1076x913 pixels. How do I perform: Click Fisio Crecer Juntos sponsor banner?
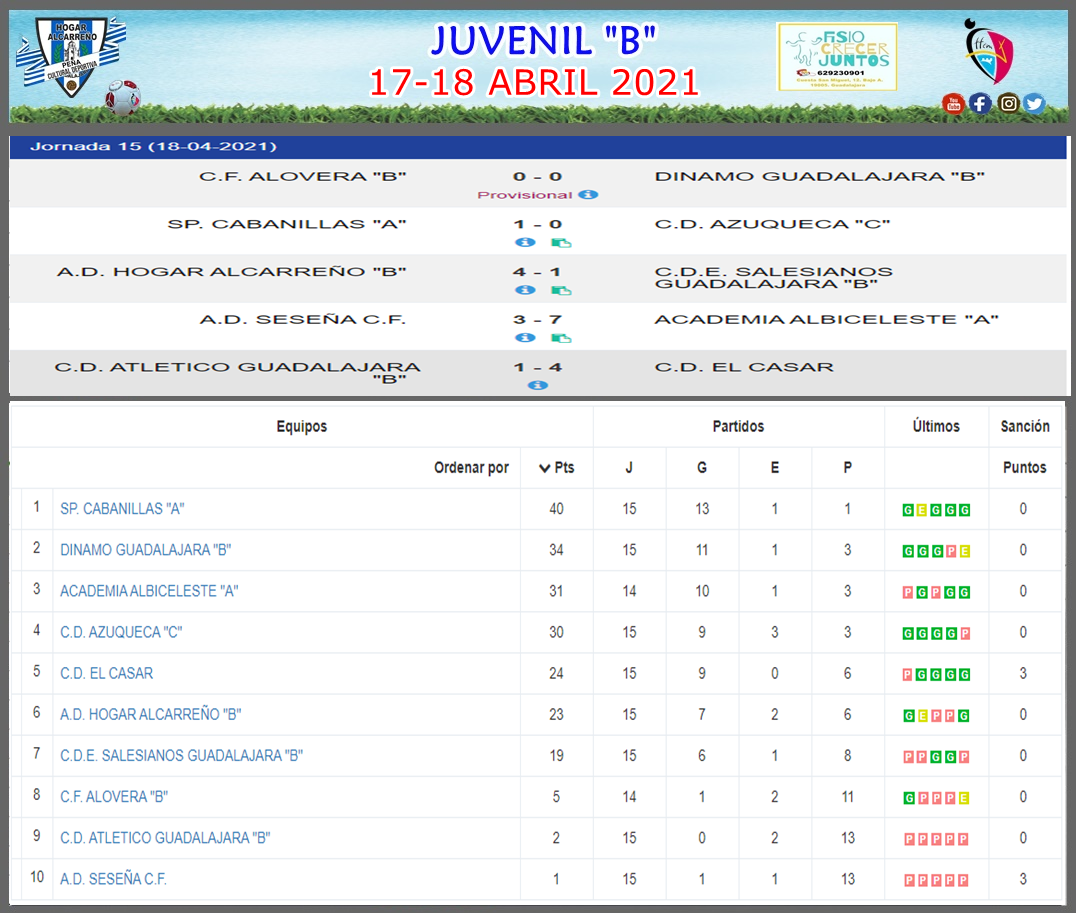pos(837,57)
